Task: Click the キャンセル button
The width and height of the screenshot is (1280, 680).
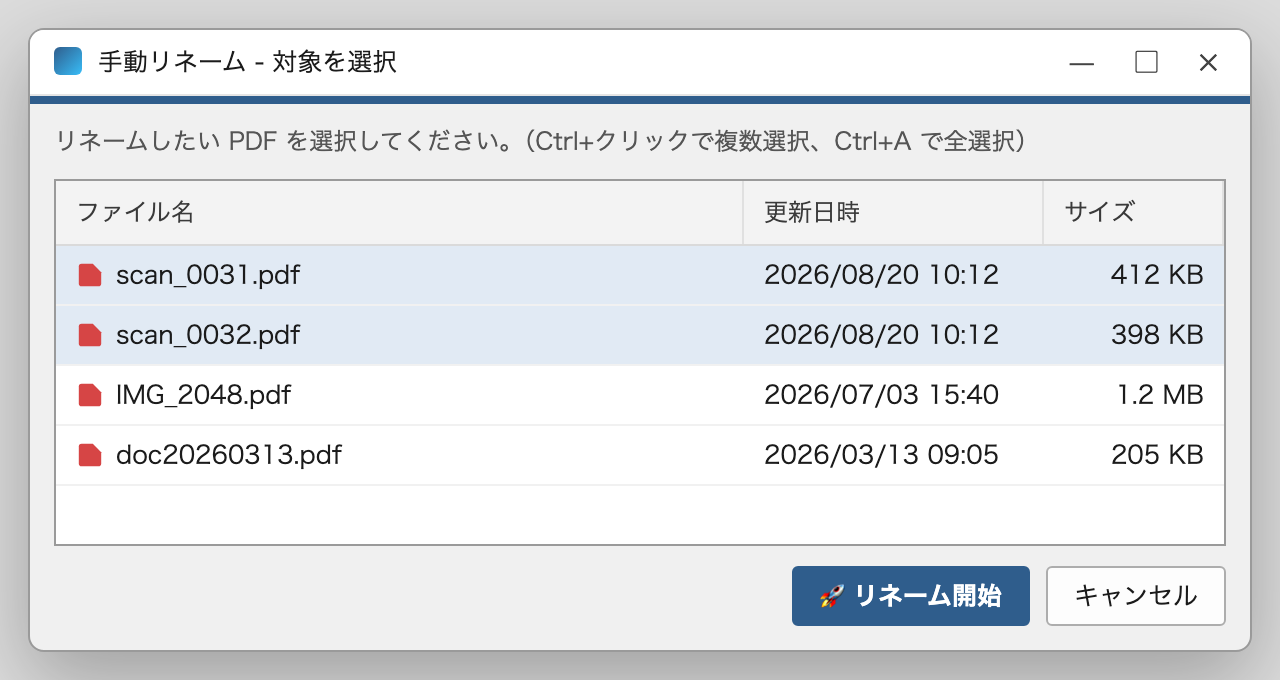Action: (1136, 596)
